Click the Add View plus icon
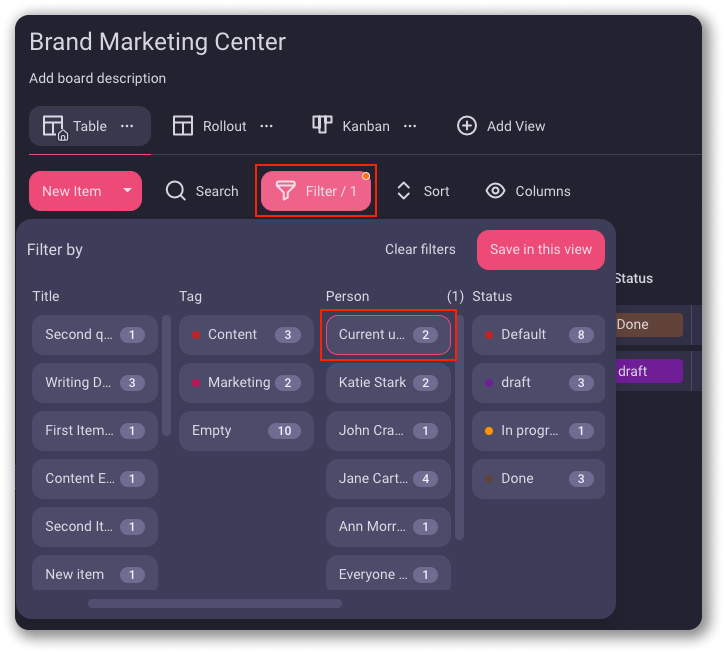Screen dimensions: 725x653 click(466, 126)
